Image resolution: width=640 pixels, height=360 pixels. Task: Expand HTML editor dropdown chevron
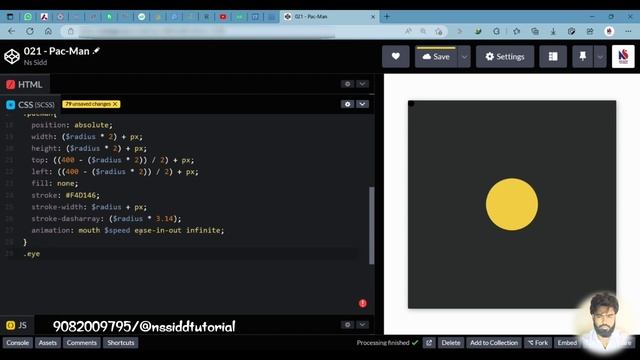pos(362,84)
